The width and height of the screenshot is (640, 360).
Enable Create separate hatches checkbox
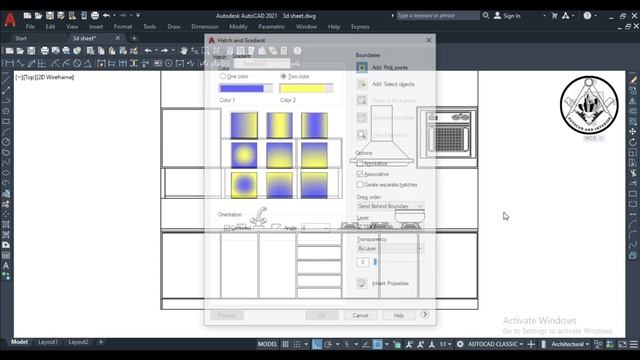(x=360, y=184)
